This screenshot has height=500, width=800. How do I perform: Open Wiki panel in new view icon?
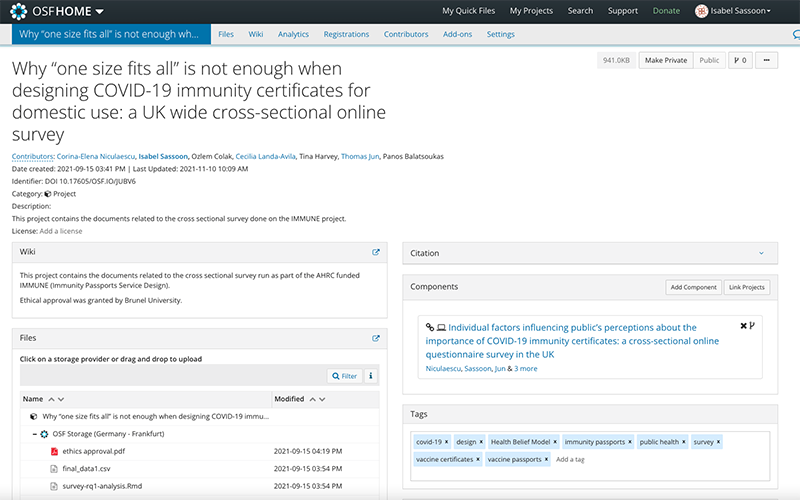coord(376,252)
